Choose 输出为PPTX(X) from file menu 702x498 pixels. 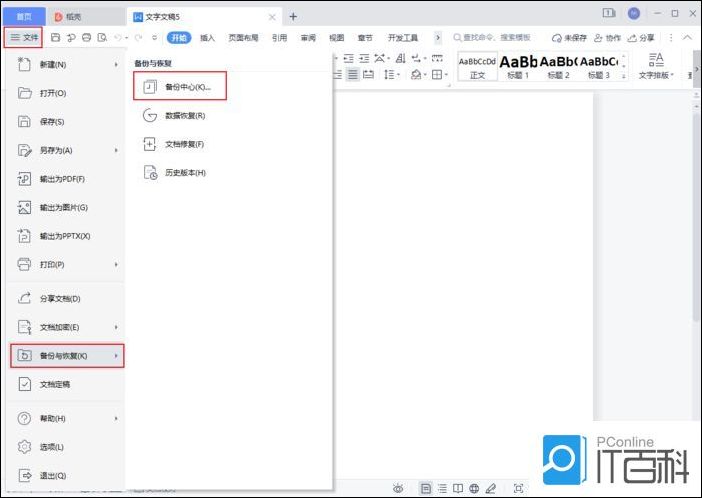[66, 236]
